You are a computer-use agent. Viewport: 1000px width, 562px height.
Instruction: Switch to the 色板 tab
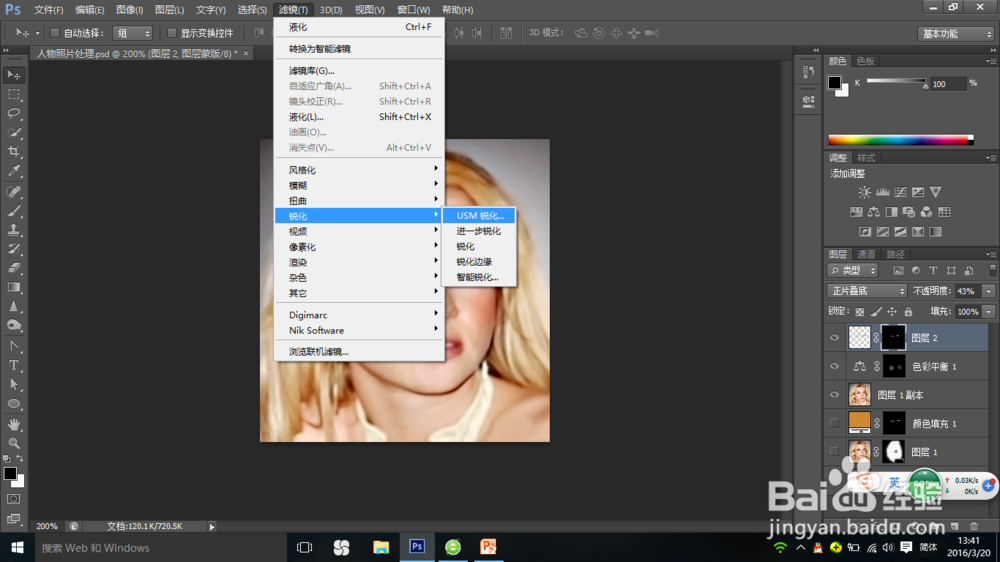865,61
